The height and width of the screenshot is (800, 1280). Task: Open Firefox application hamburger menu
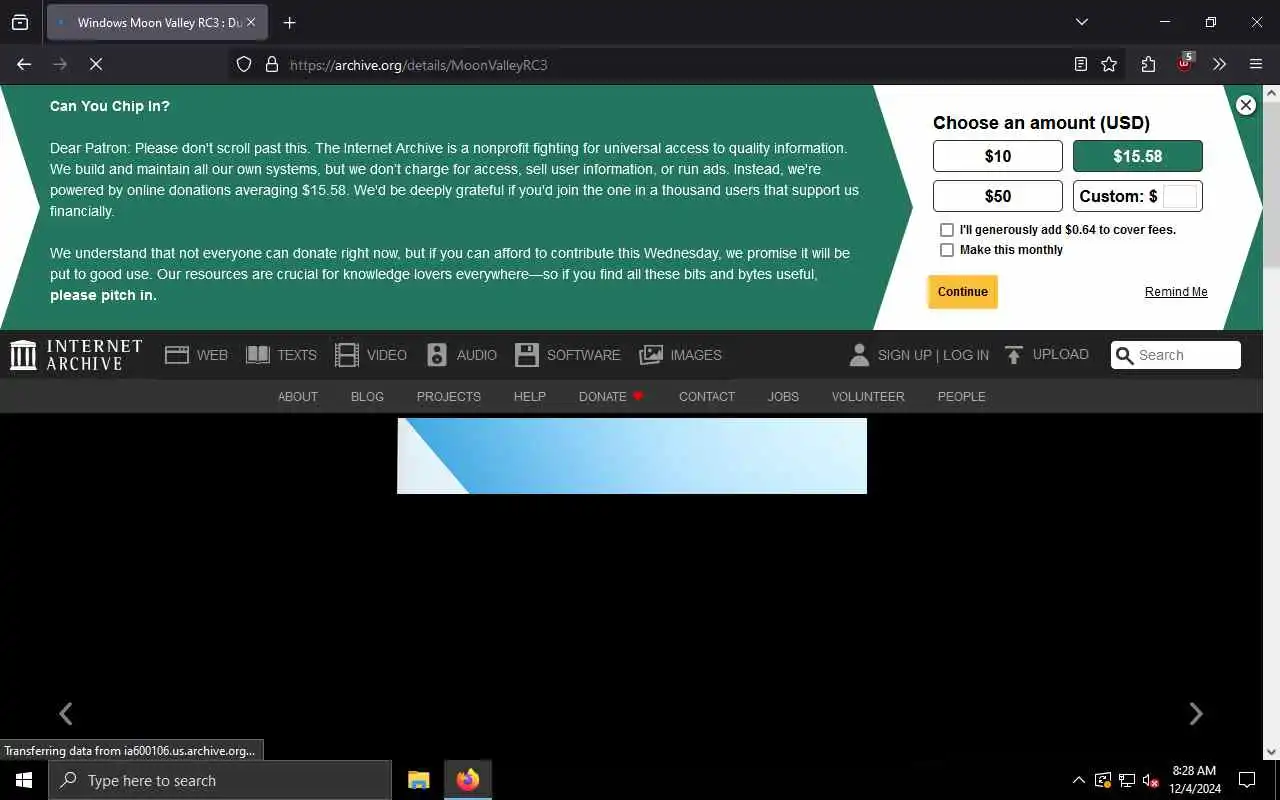tap(1256, 65)
